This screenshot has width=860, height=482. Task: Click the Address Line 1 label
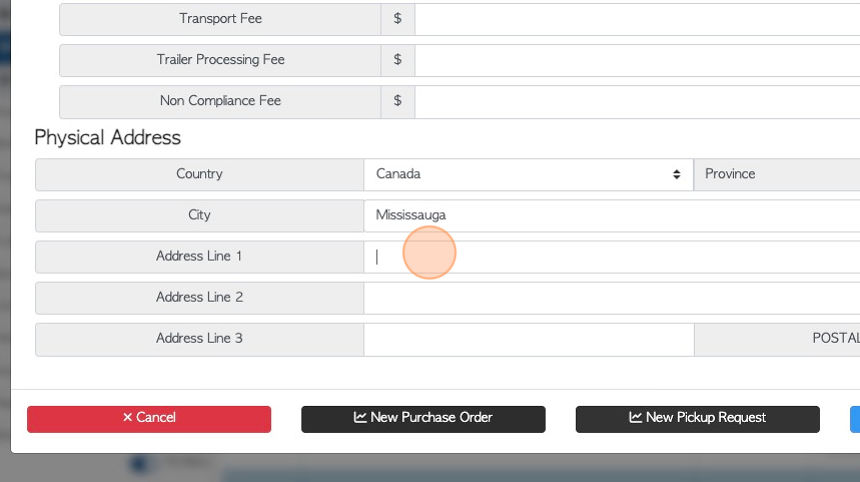[x=199, y=256]
